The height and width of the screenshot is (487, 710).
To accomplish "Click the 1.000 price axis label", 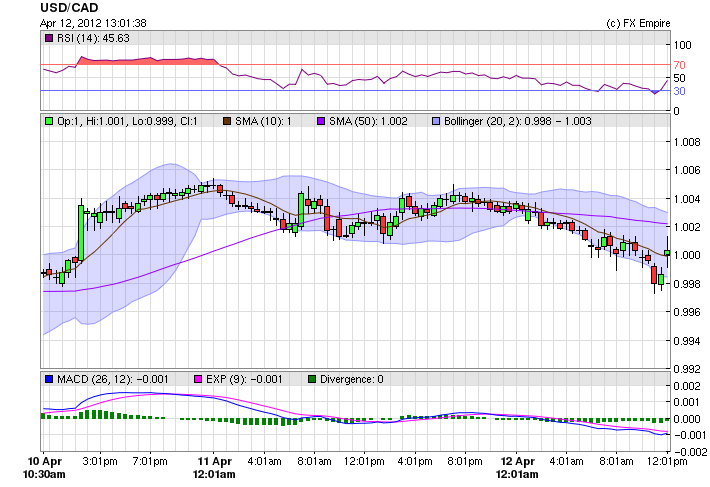I will tap(687, 256).
